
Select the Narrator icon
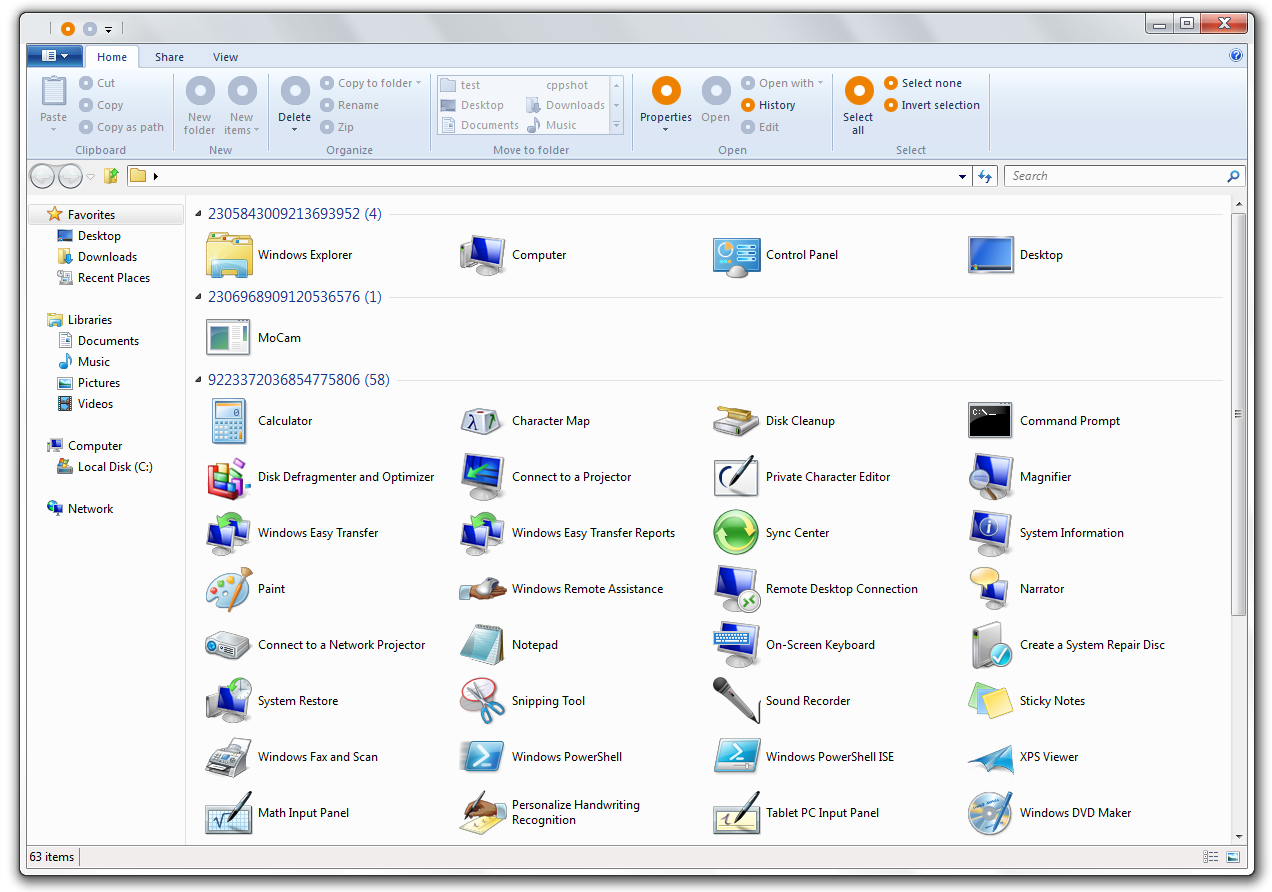991,589
